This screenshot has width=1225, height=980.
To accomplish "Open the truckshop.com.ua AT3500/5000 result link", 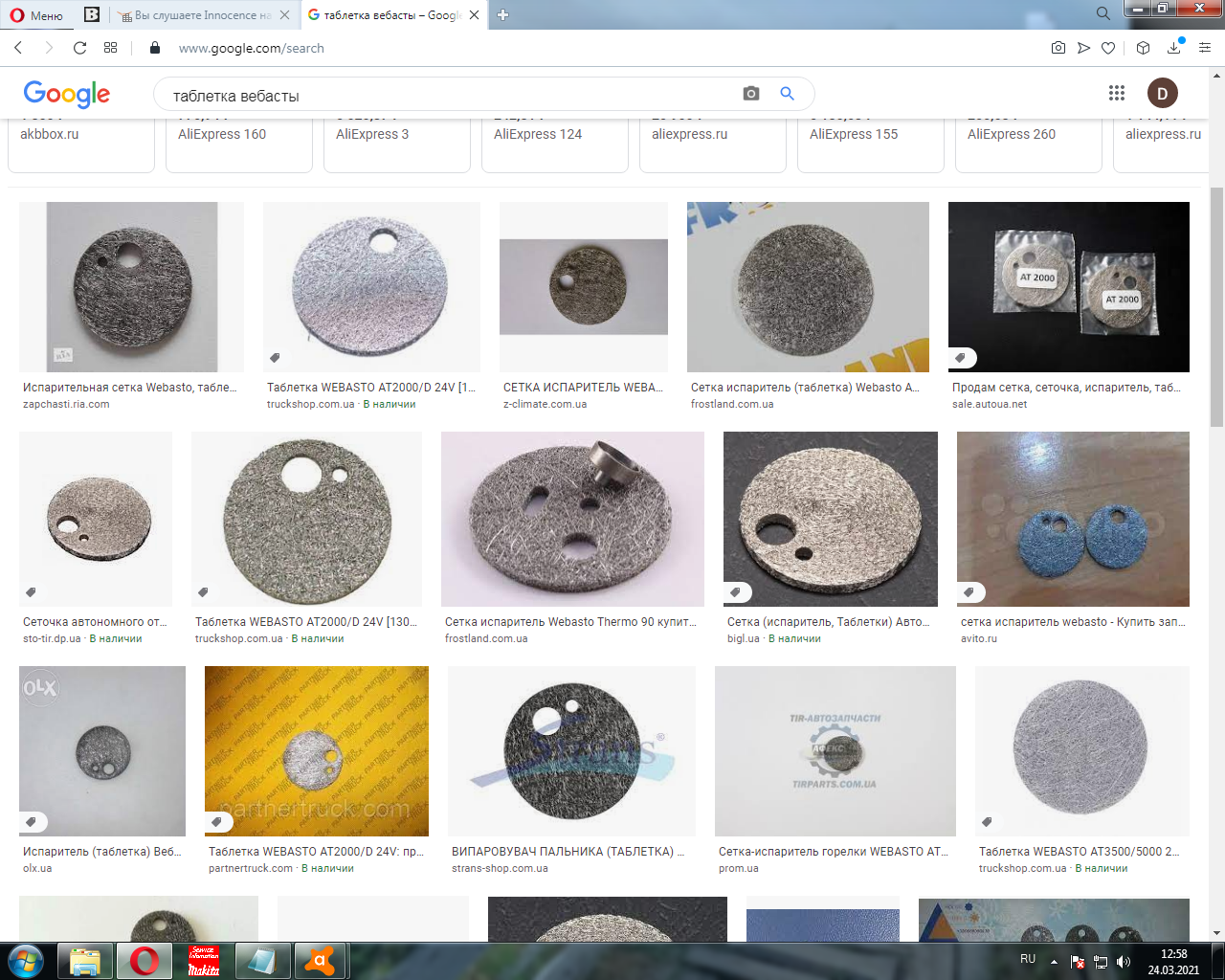I will 1079,851.
